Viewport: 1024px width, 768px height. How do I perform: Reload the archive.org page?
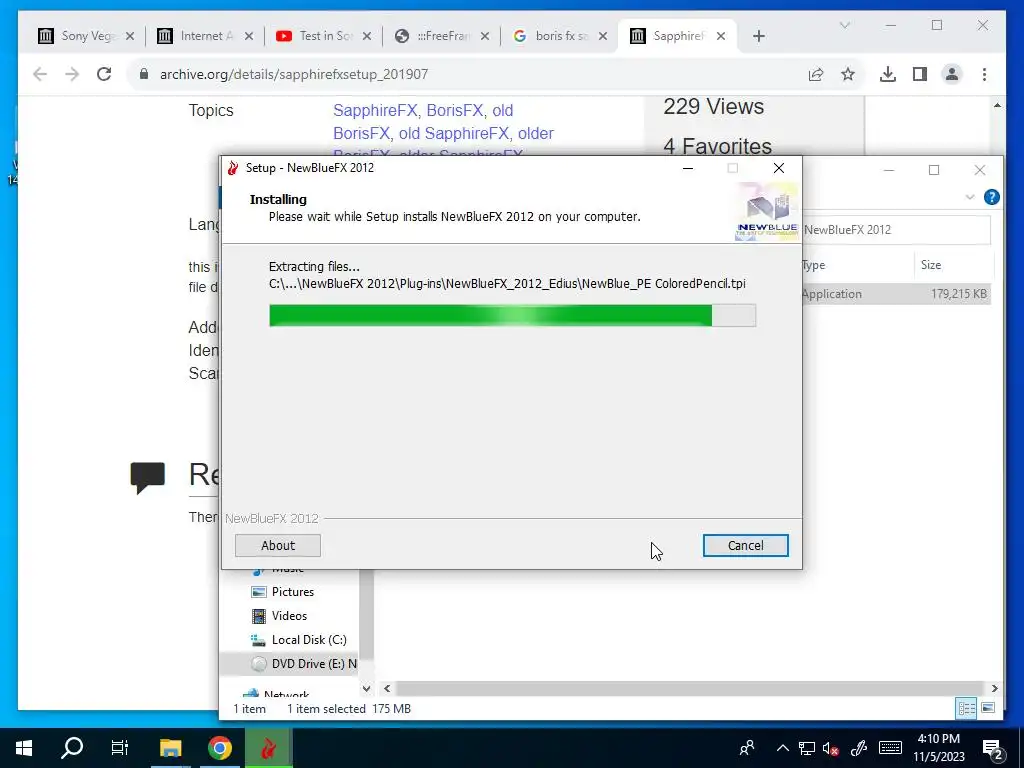[x=104, y=74]
